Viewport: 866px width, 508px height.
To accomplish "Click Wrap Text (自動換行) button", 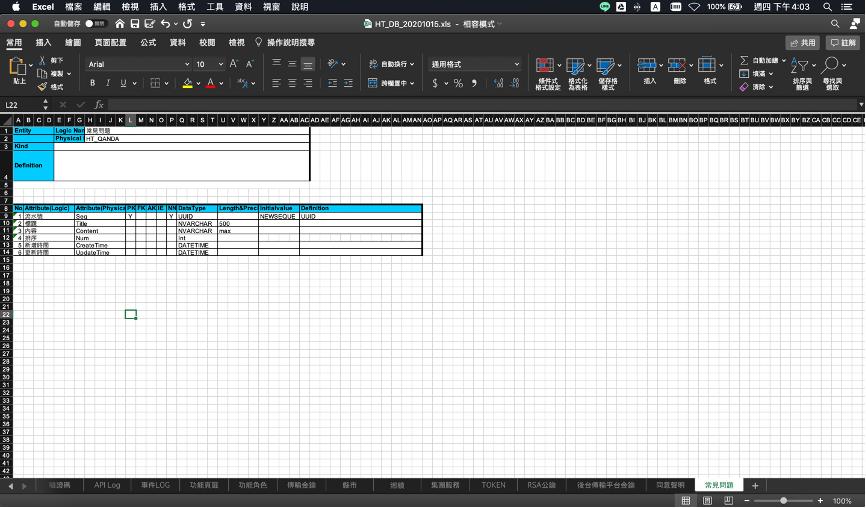I will [391, 64].
